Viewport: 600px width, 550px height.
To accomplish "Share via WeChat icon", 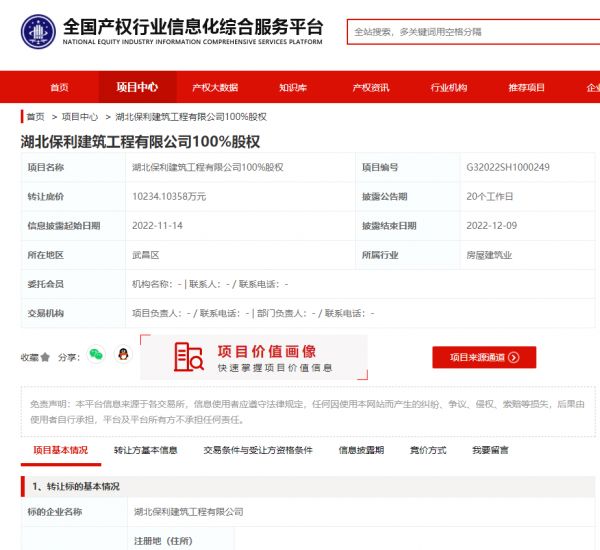I will 96,354.
